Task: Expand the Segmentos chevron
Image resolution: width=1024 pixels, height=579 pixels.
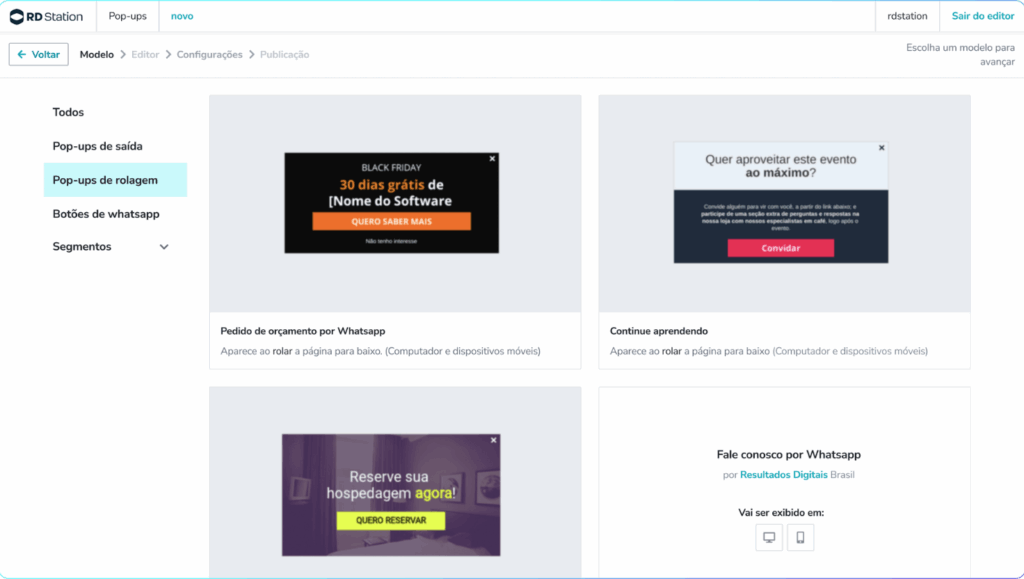Action: (164, 247)
